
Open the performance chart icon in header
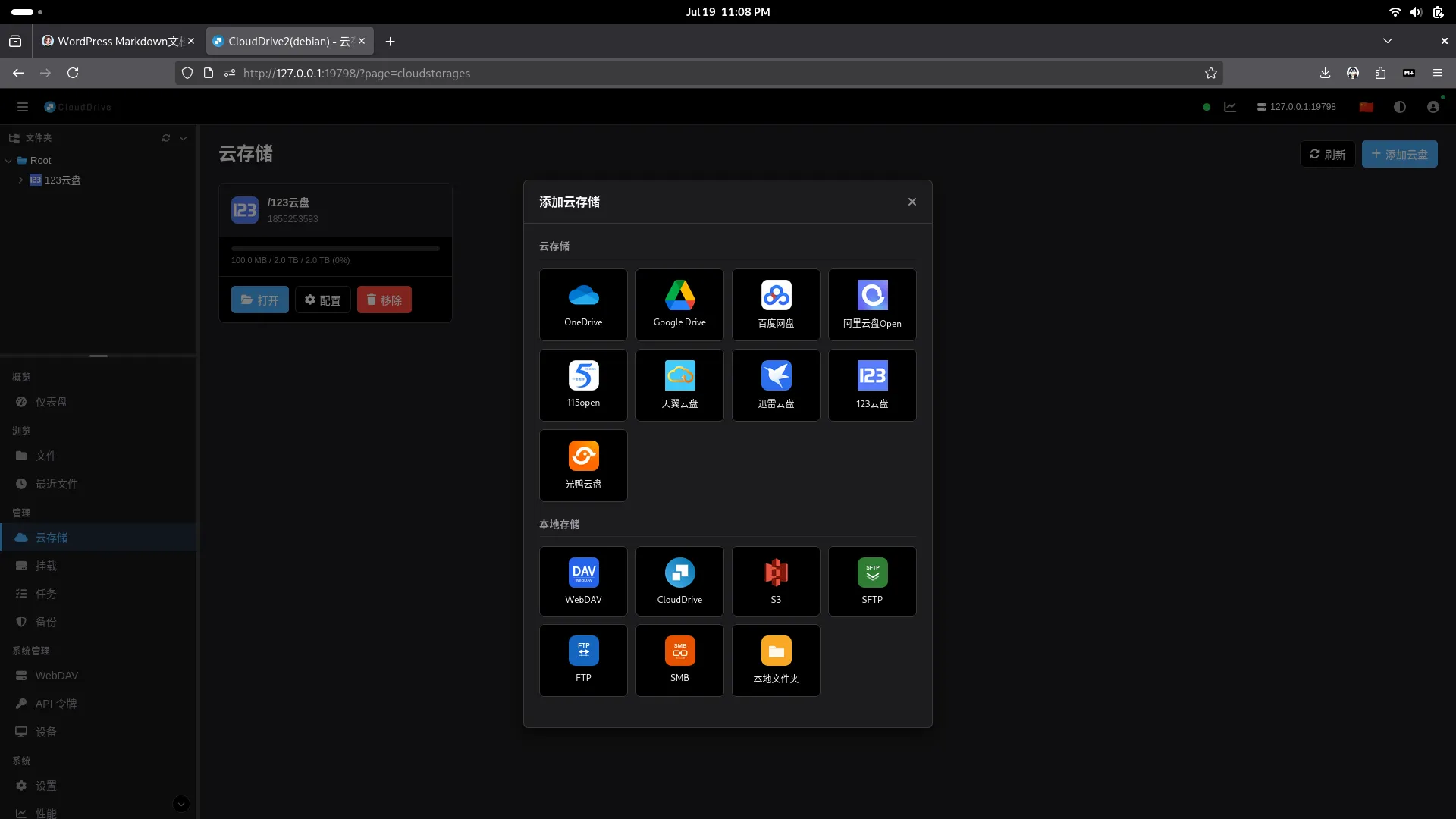(1230, 107)
